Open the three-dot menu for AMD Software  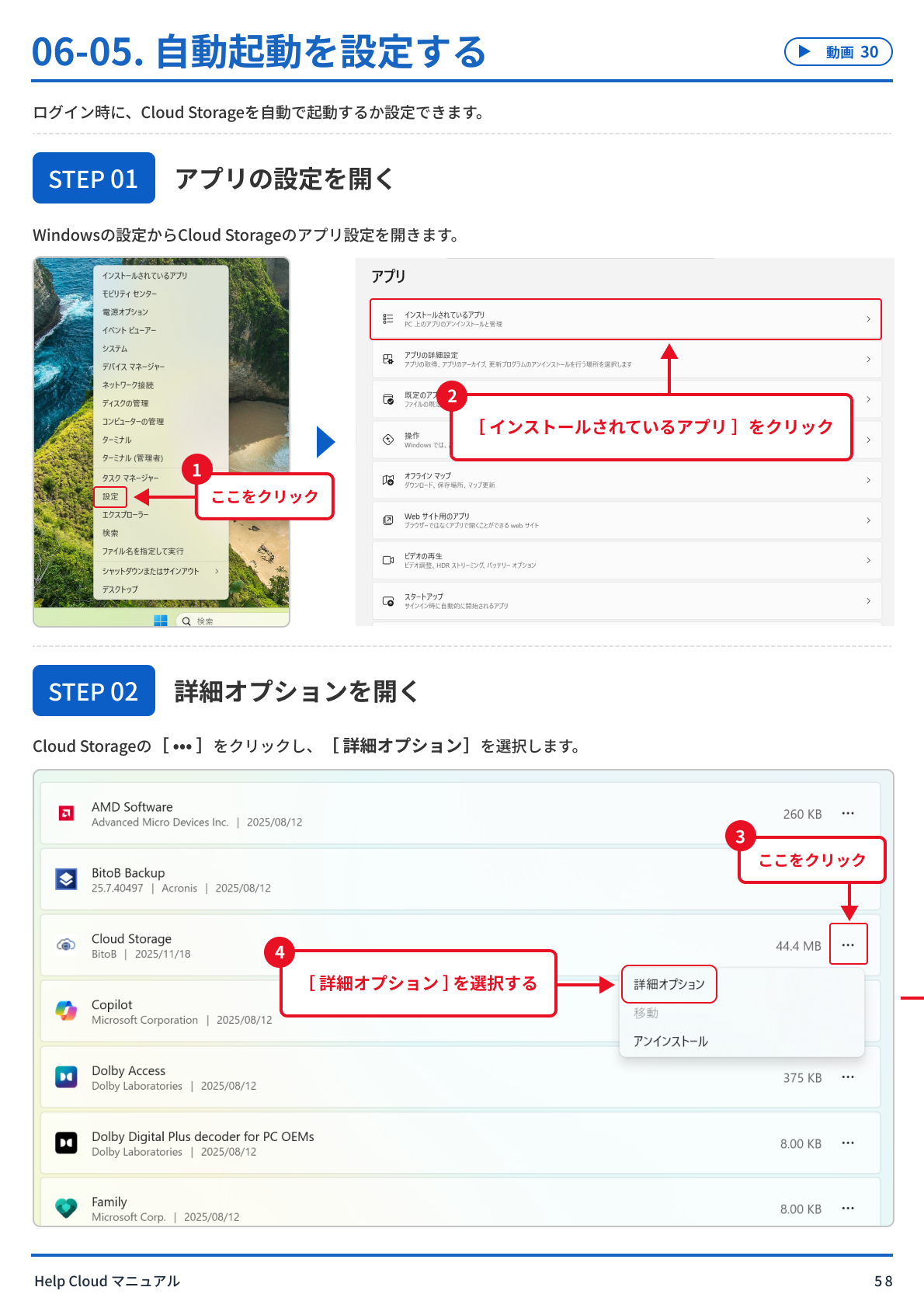point(848,813)
